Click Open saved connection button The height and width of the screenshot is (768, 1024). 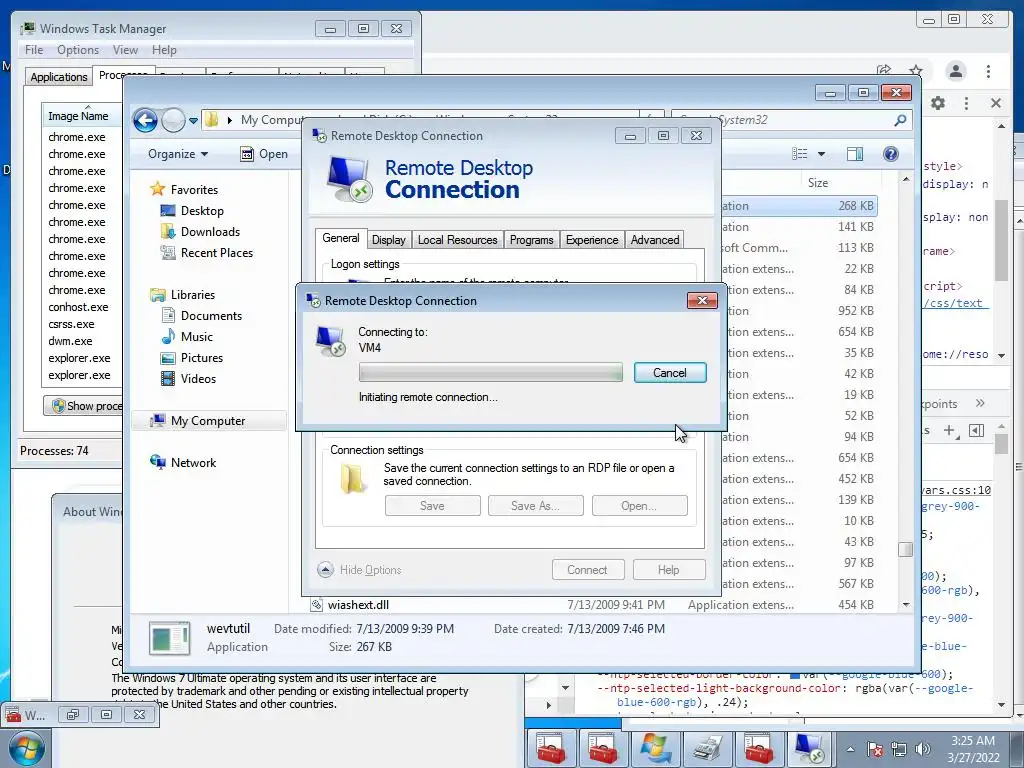point(639,505)
